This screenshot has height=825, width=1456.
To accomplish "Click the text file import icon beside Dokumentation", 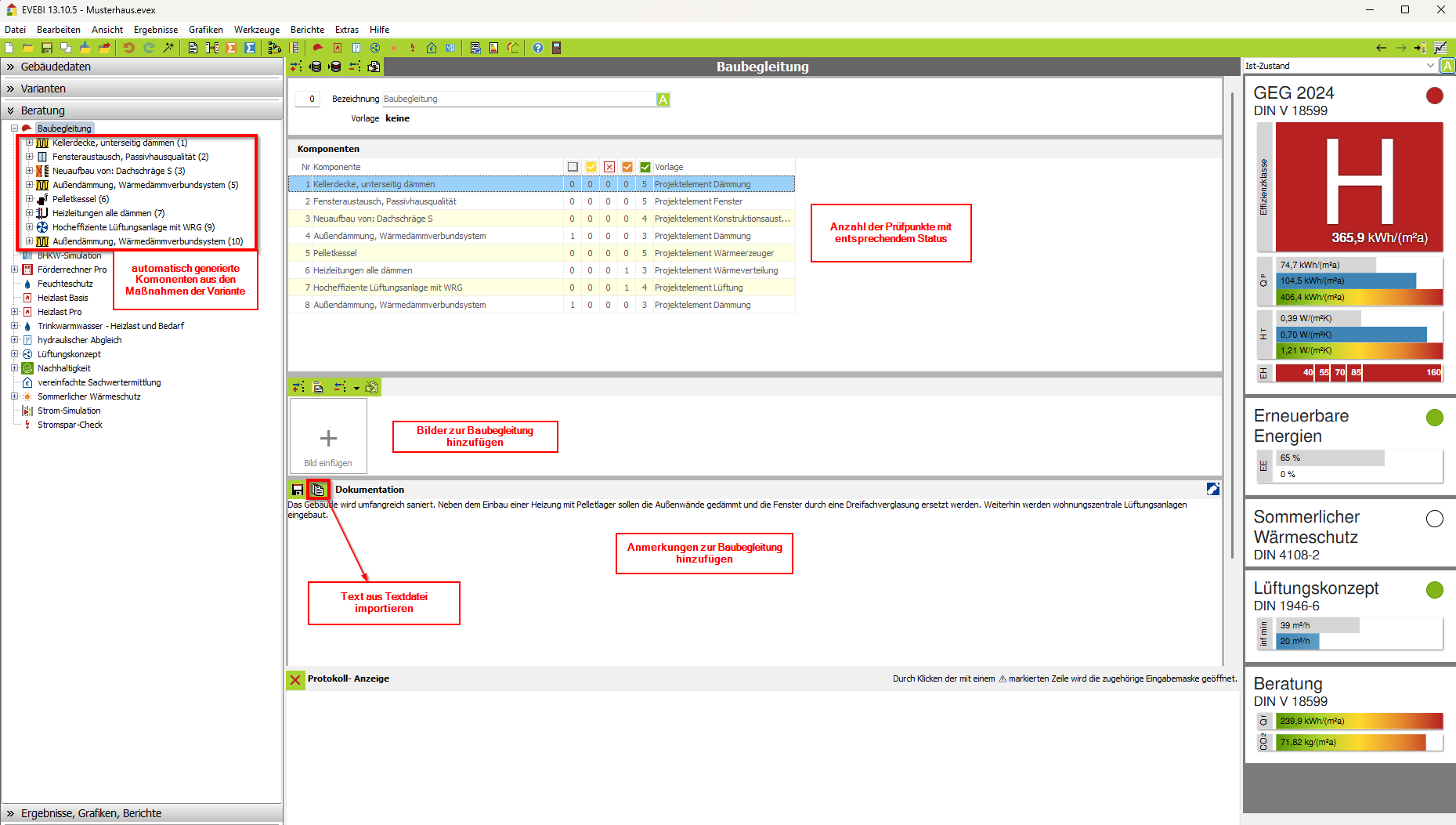I will 318,490.
